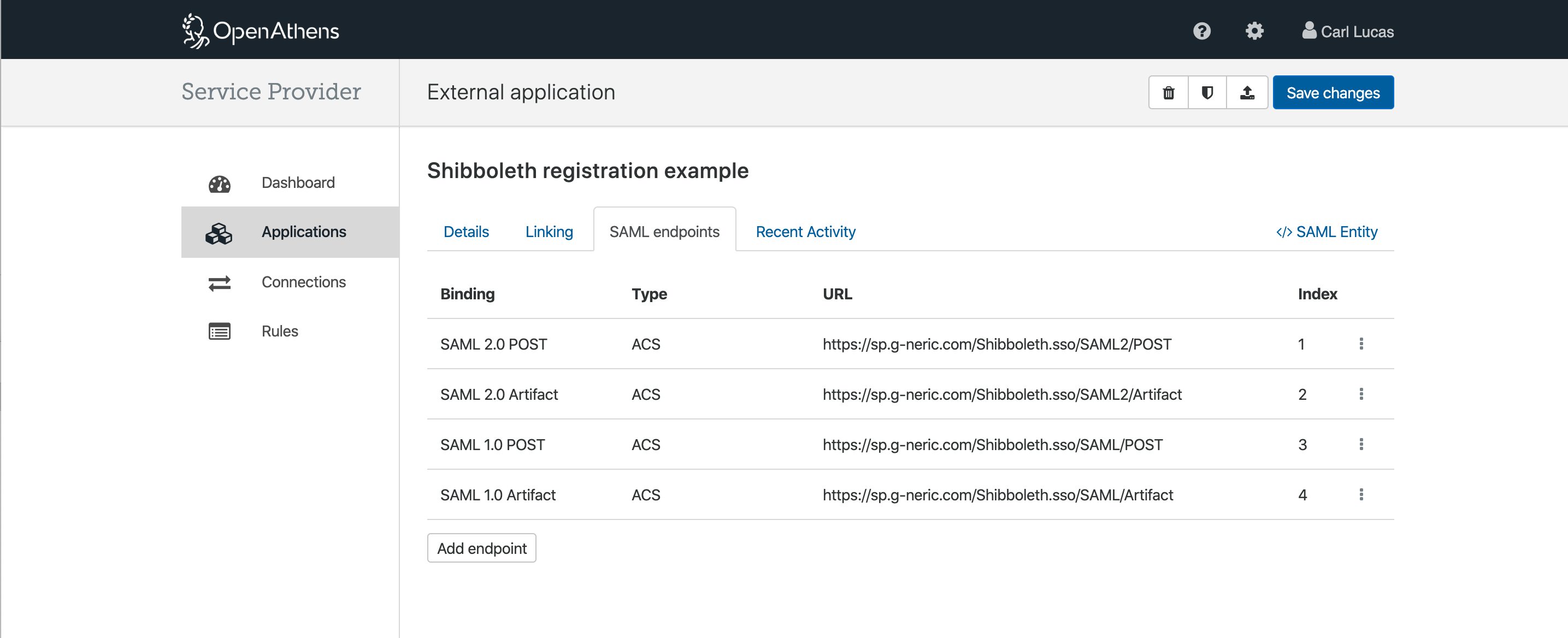Click the Add endpoint button

[x=481, y=548]
